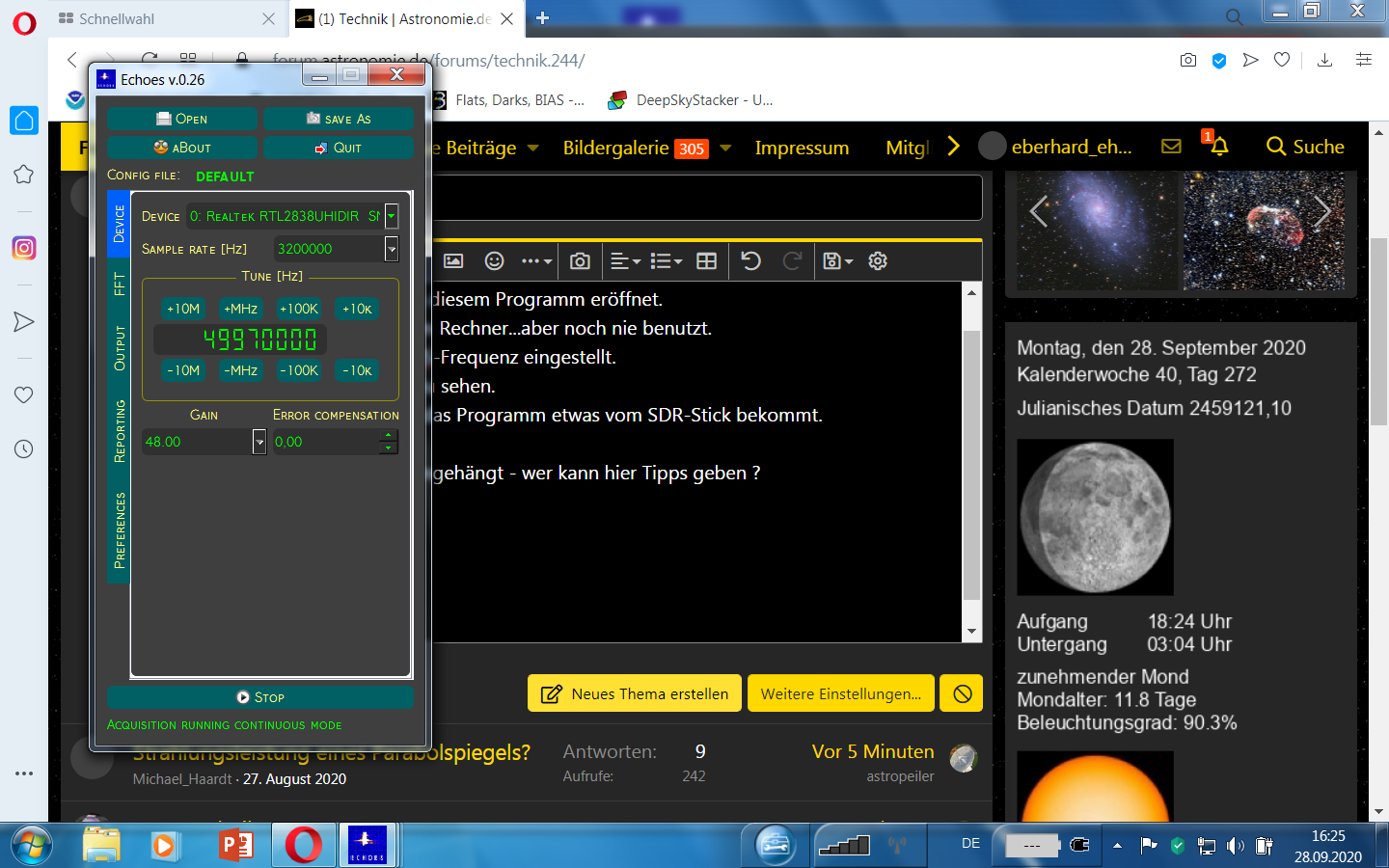Show next gallery image arrow
Screen dimensions: 1389x868
pos(1321,210)
